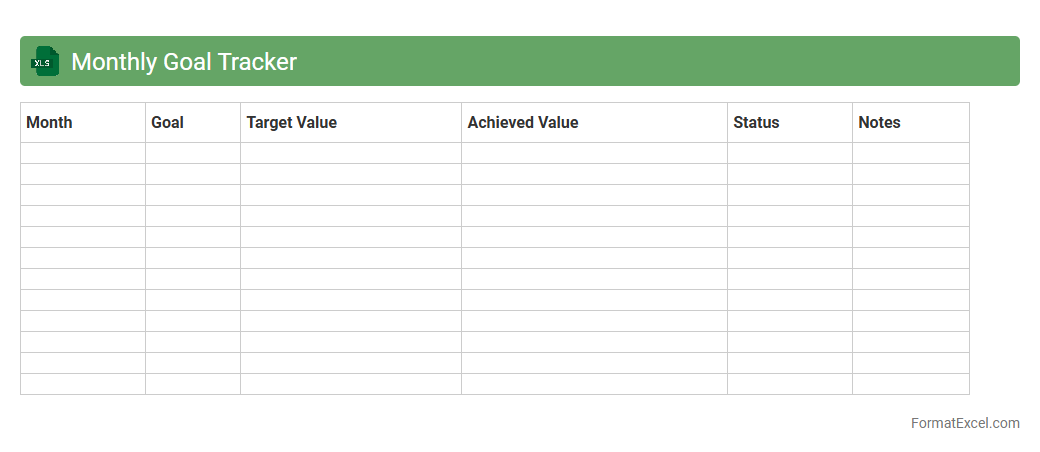Click the green XLS file icon
1040x452 pixels.
pyautogui.click(x=44, y=61)
